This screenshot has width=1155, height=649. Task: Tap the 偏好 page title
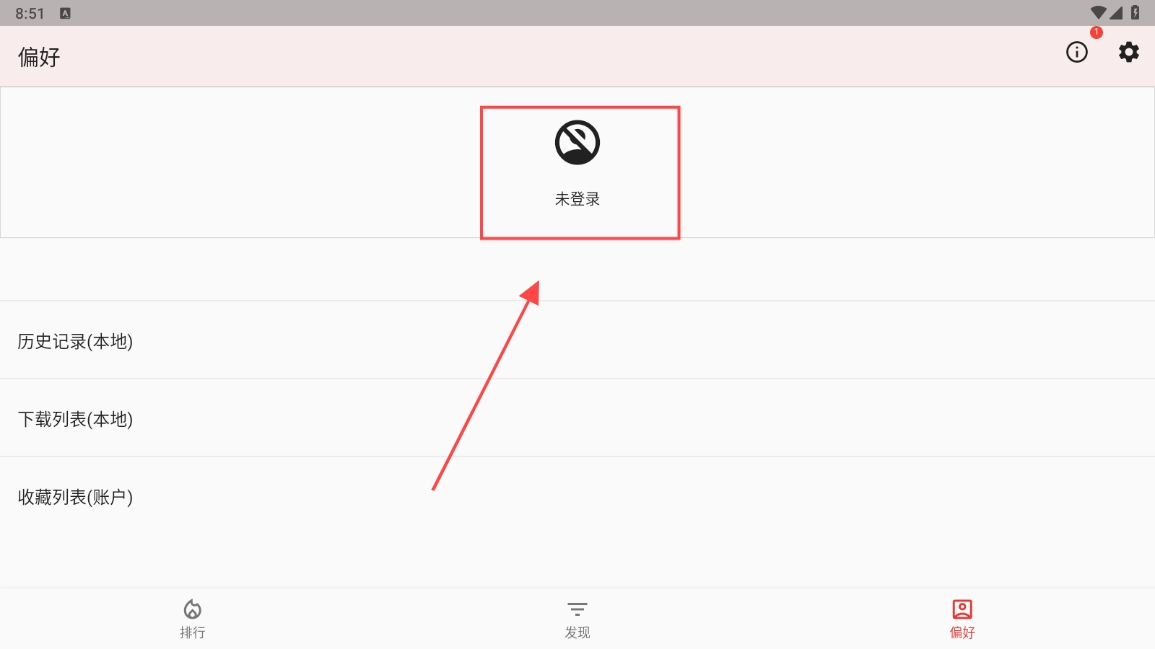pyautogui.click(x=39, y=57)
